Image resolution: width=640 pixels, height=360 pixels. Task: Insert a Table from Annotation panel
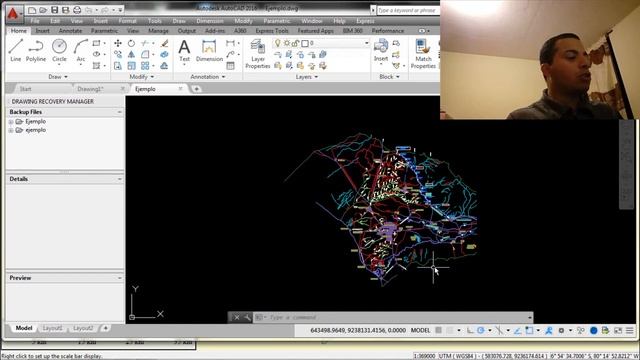click(231, 66)
